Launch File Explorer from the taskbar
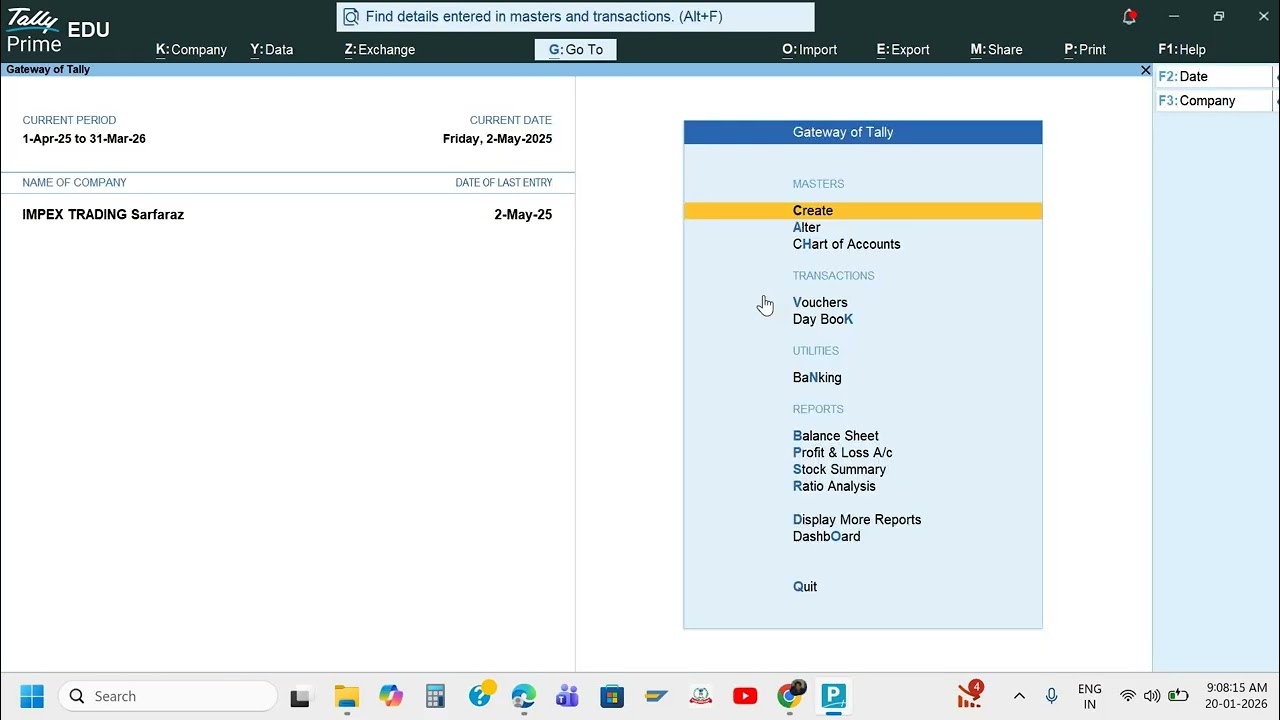The height and width of the screenshot is (720, 1280). pyautogui.click(x=347, y=697)
